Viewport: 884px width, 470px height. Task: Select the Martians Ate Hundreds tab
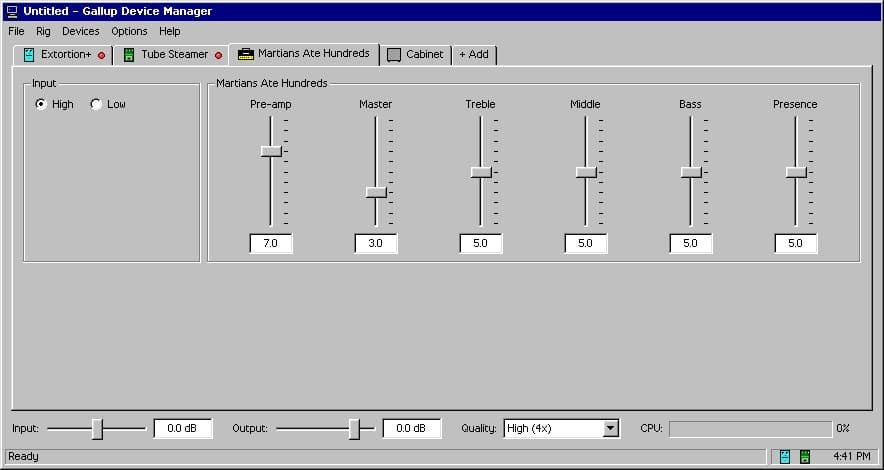coord(304,54)
